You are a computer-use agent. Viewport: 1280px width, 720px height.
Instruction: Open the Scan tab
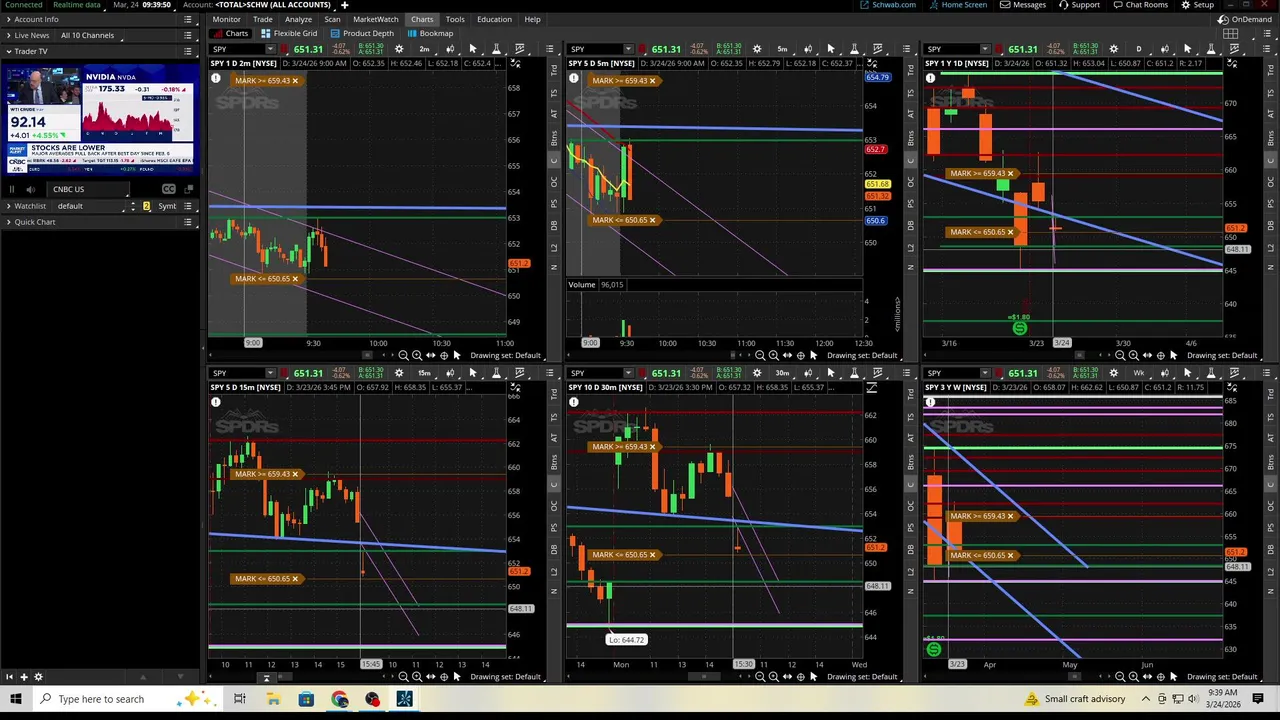click(332, 19)
